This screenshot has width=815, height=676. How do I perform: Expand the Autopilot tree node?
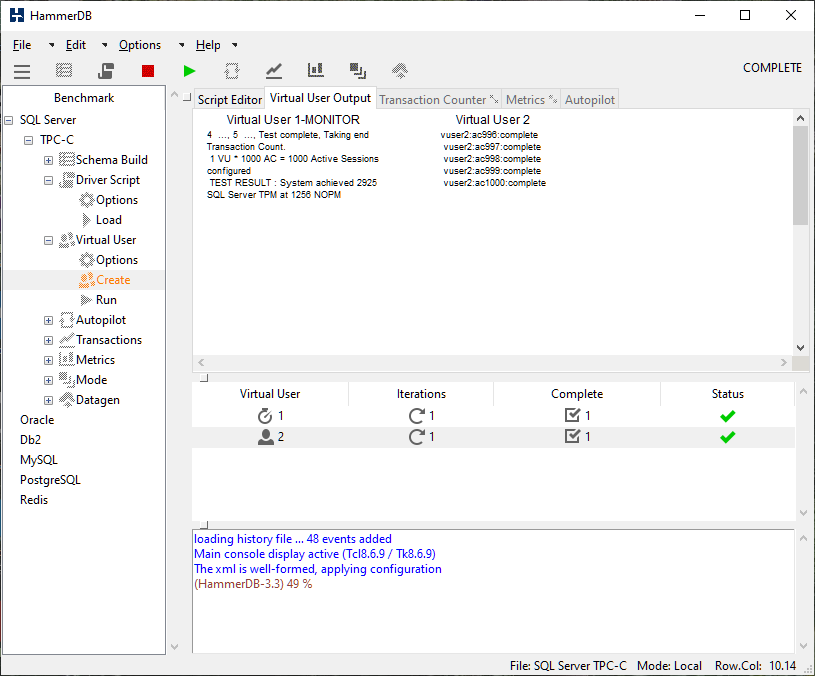coord(48,321)
